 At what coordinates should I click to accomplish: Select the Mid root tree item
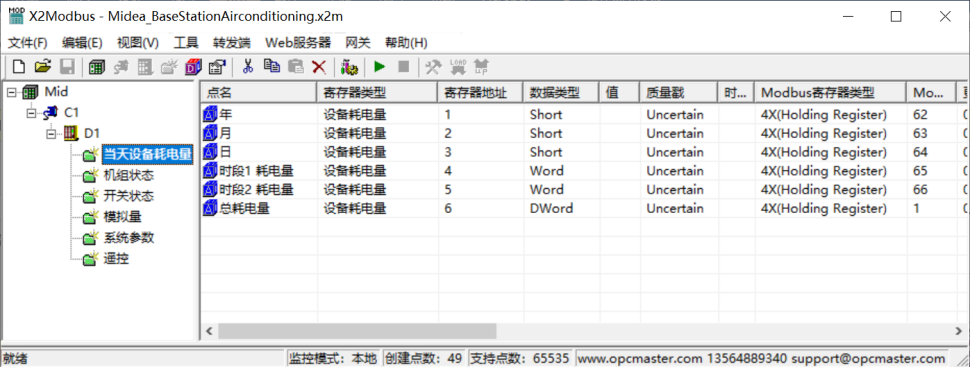[56, 92]
